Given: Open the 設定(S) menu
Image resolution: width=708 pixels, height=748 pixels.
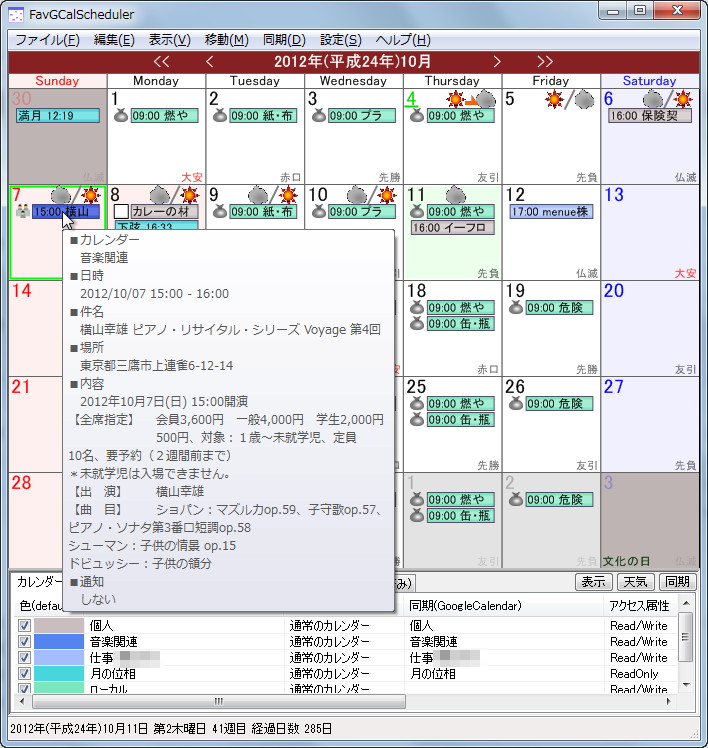Looking at the screenshot, I should click(341, 40).
